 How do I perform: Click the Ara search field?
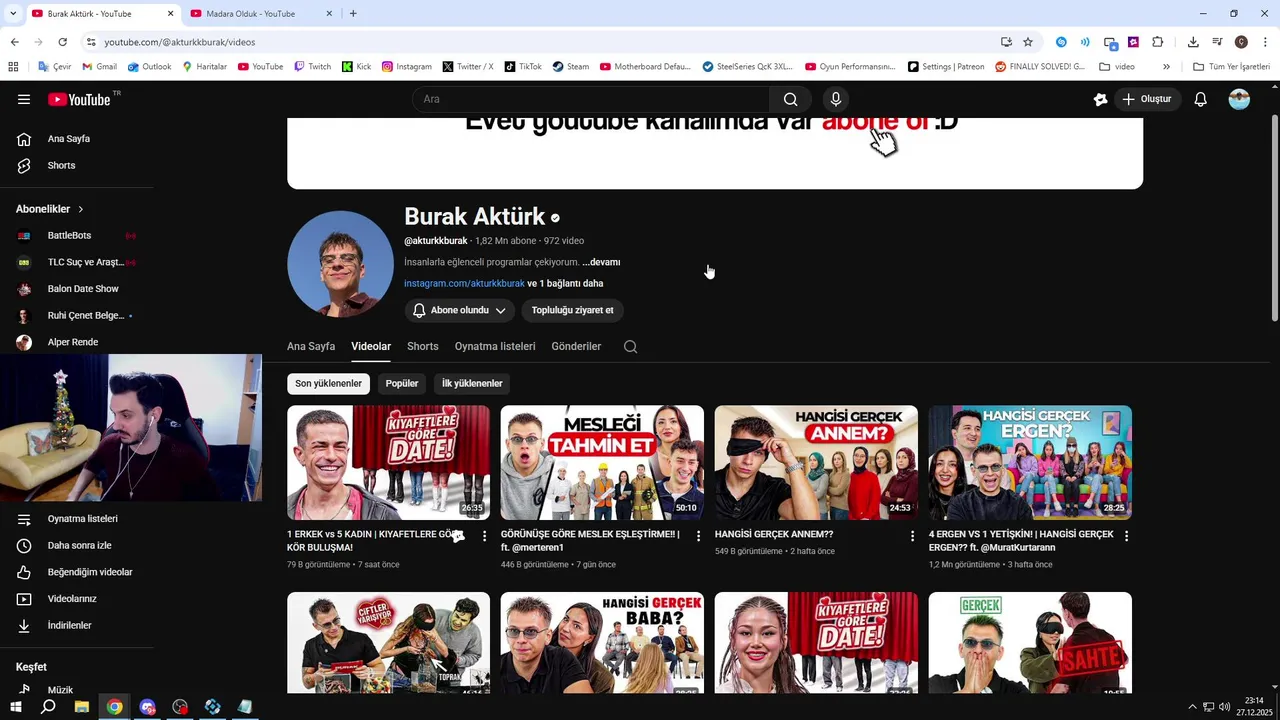tap(591, 99)
